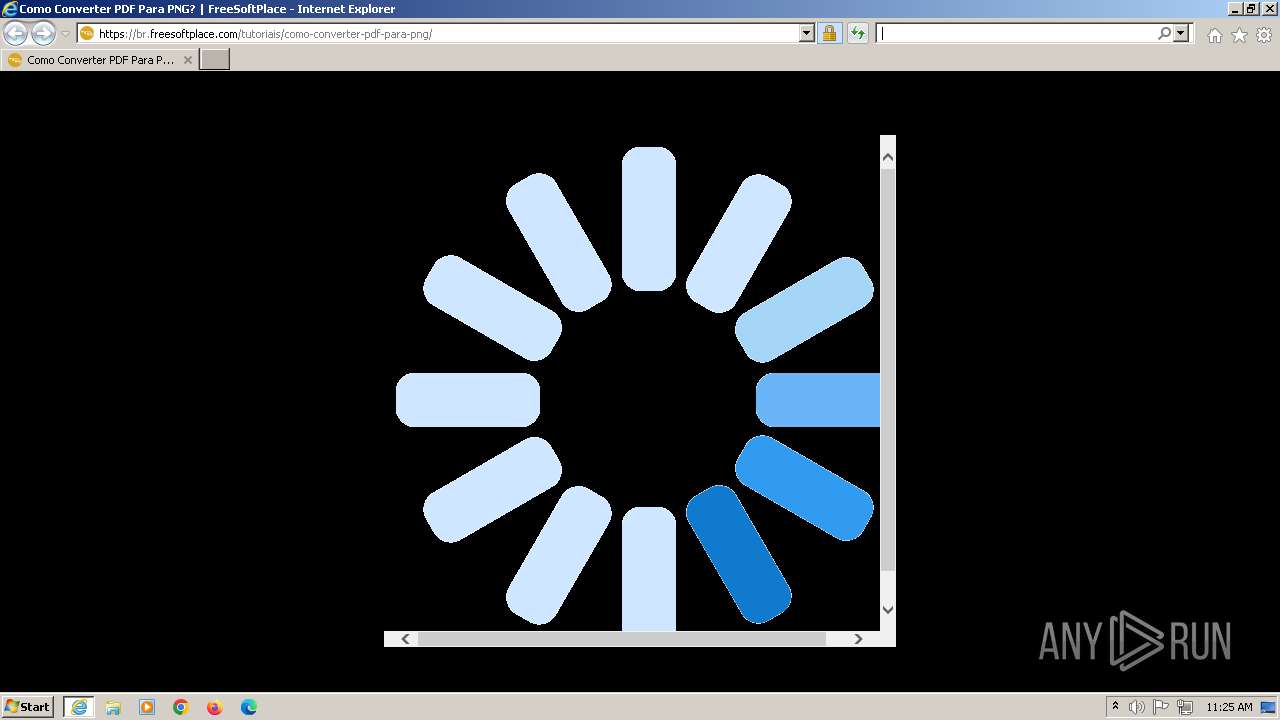Close the Como Converter PDF tab
Image resolution: width=1280 pixels, height=720 pixels.
(x=187, y=60)
